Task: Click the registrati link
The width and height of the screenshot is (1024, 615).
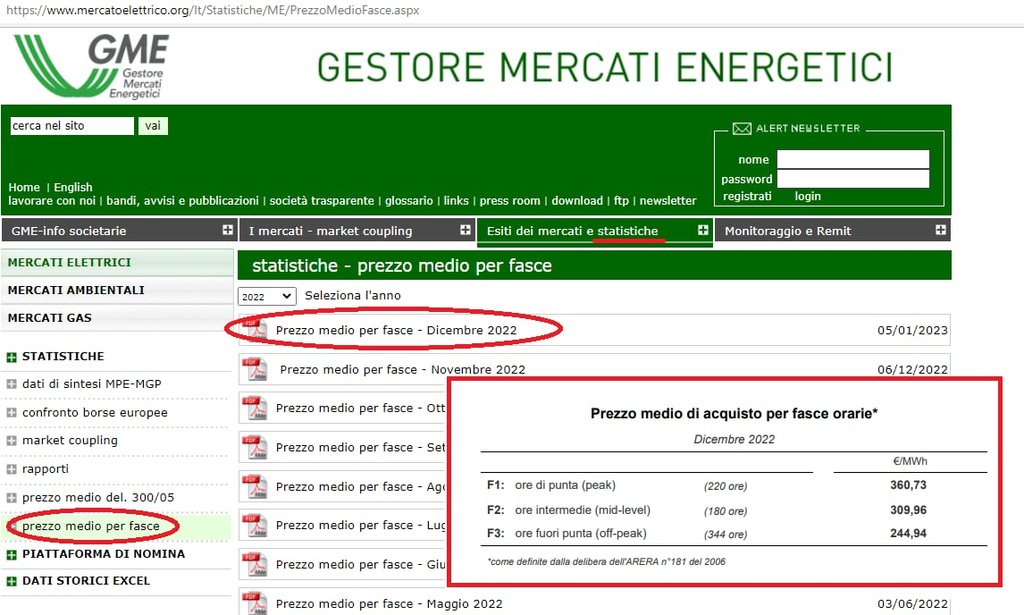Action: click(747, 197)
